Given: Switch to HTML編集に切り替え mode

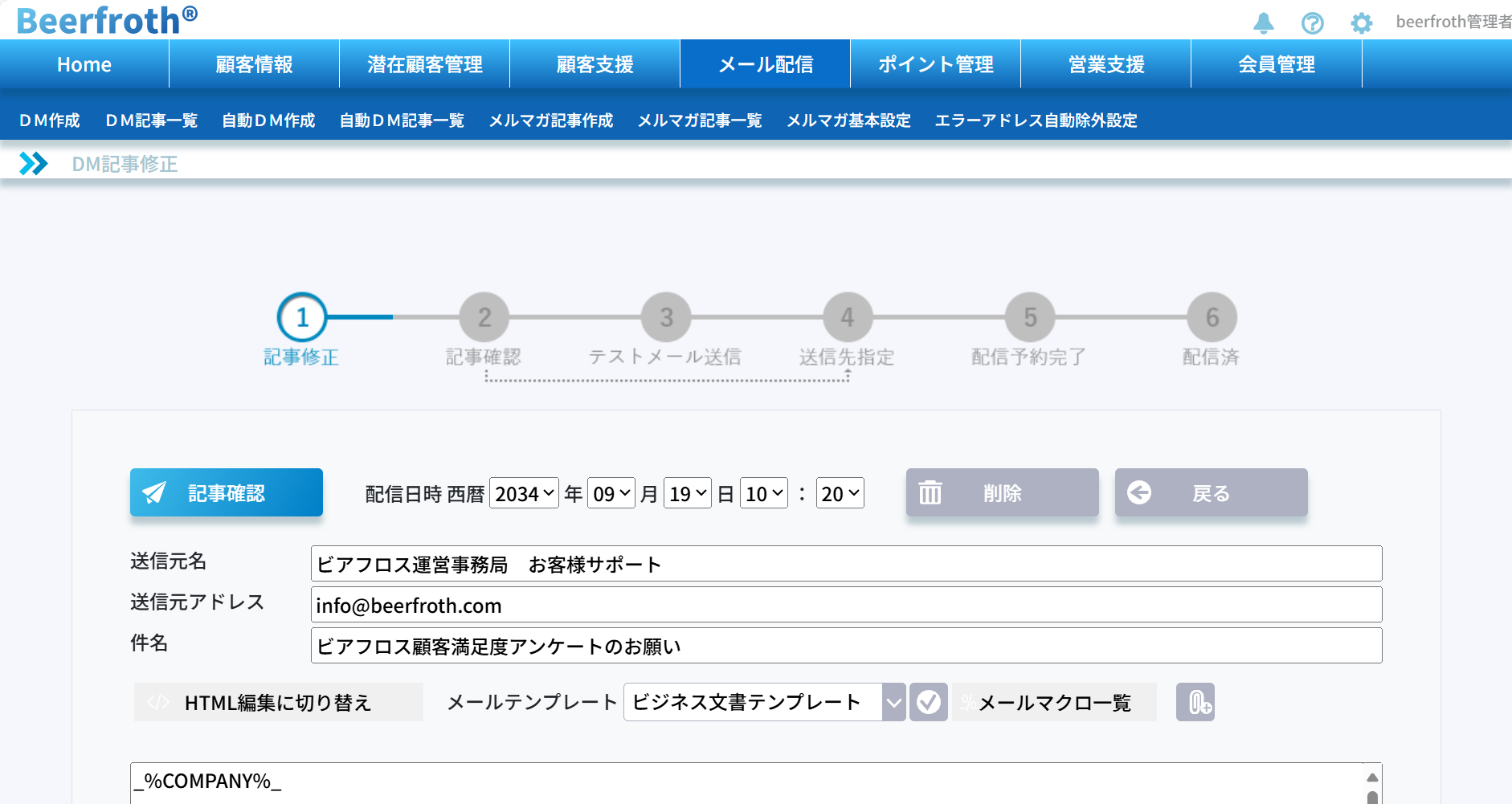Looking at the screenshot, I should (278, 703).
